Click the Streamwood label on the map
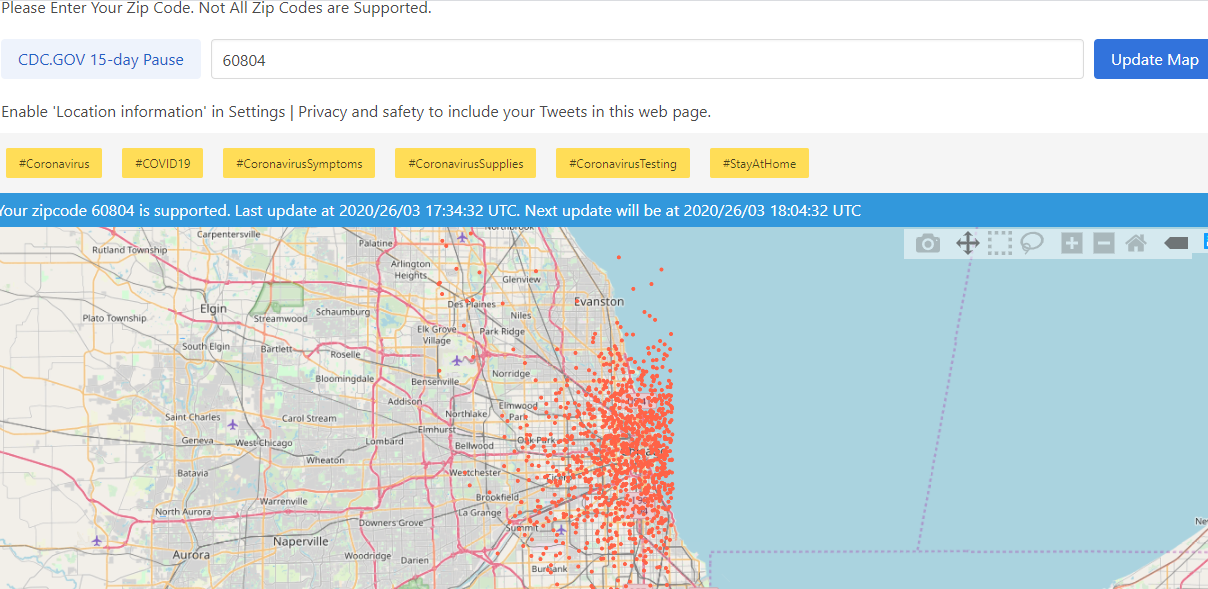1208x589 pixels. [x=280, y=318]
